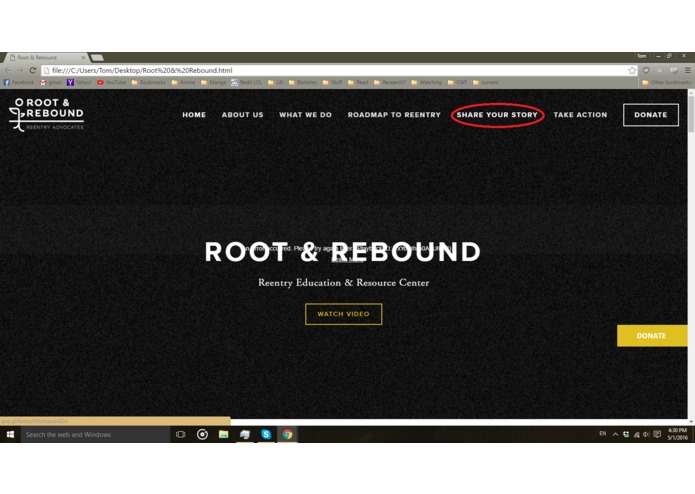
Task: Show hidden system tray icons
Action: point(615,435)
